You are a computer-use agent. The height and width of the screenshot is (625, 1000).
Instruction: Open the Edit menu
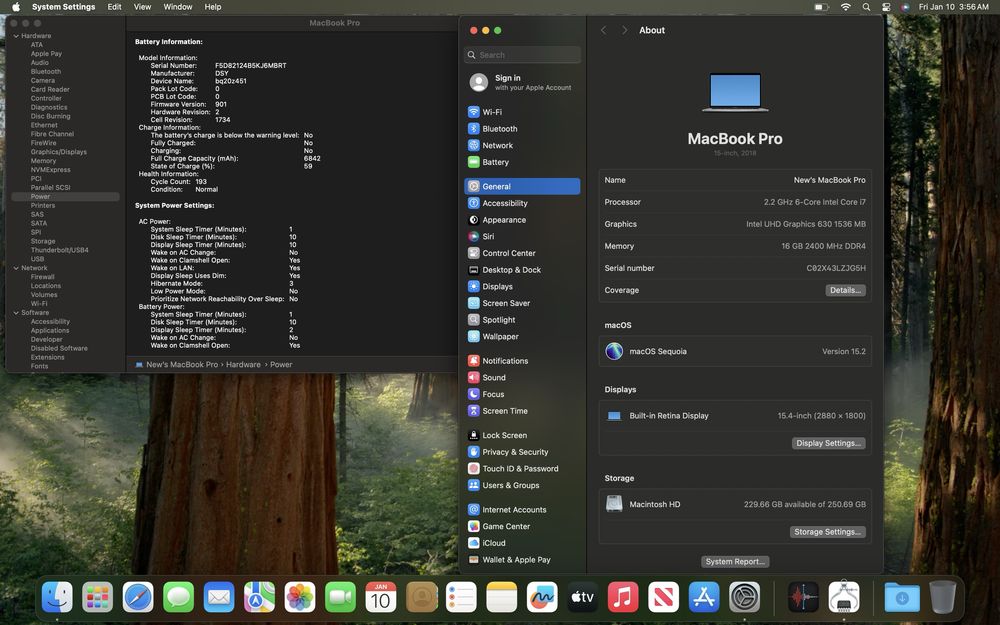114,7
